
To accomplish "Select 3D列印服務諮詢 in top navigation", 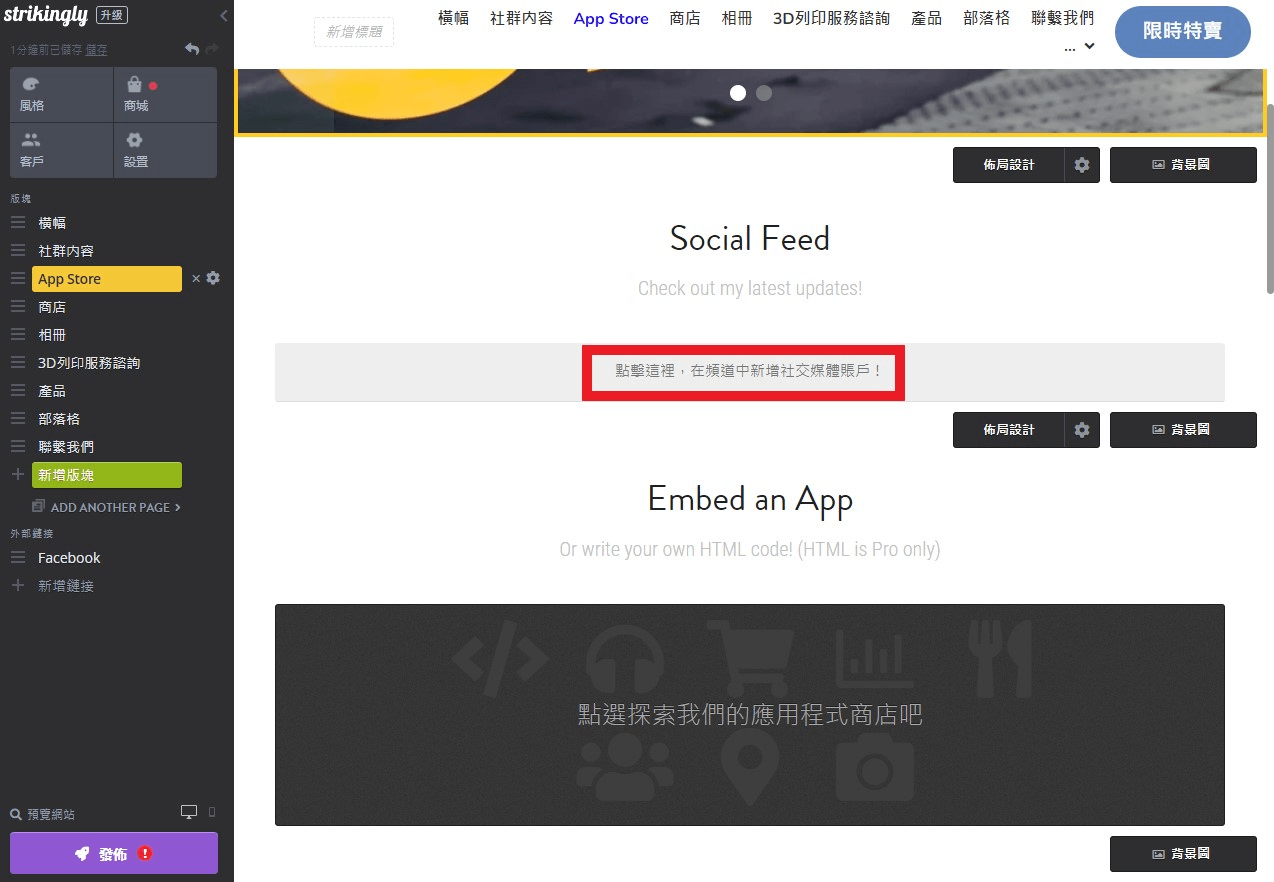I will (x=831, y=18).
